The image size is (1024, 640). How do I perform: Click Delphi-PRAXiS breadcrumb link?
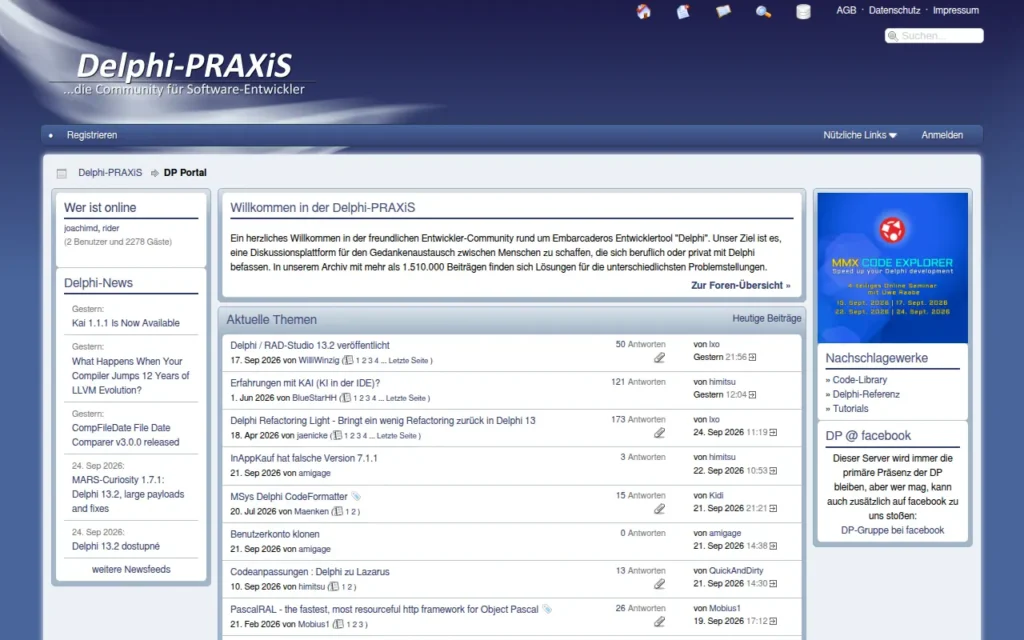click(110, 173)
